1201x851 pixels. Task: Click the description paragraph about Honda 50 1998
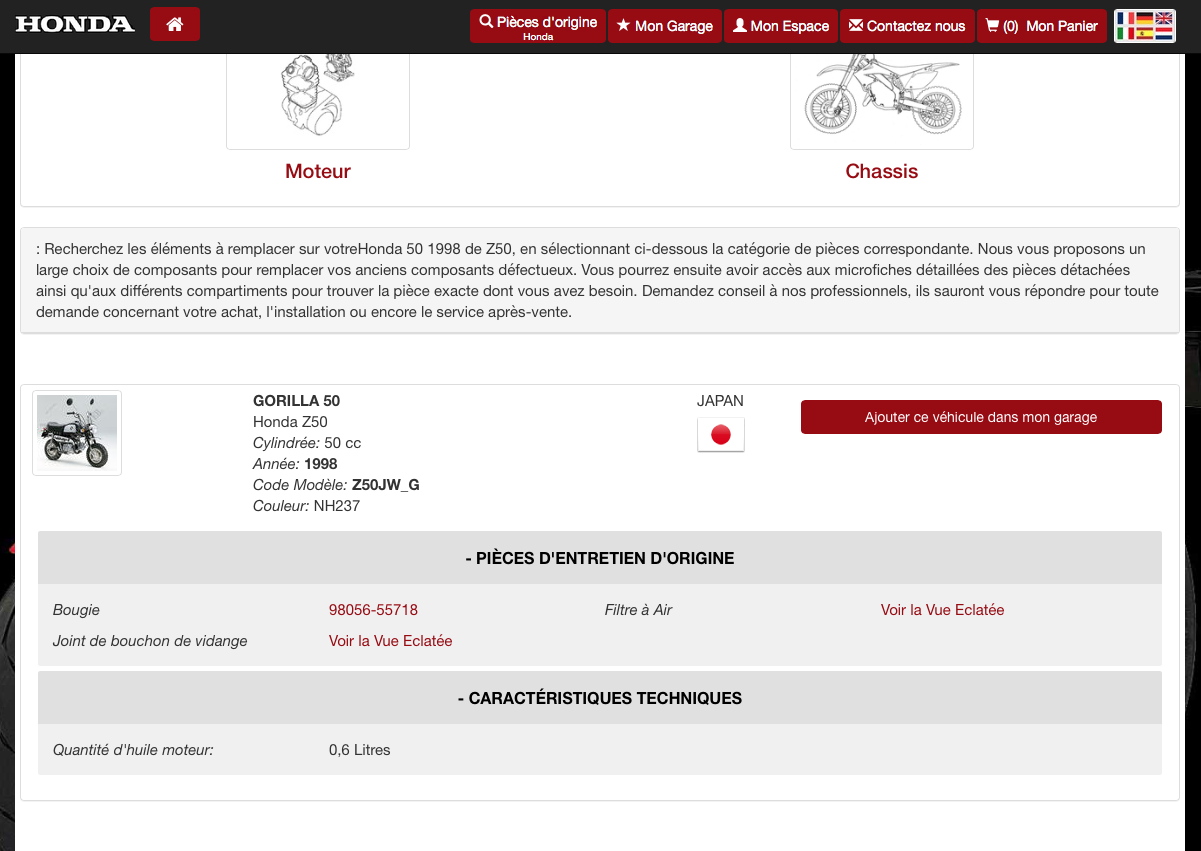pyautogui.click(x=598, y=280)
